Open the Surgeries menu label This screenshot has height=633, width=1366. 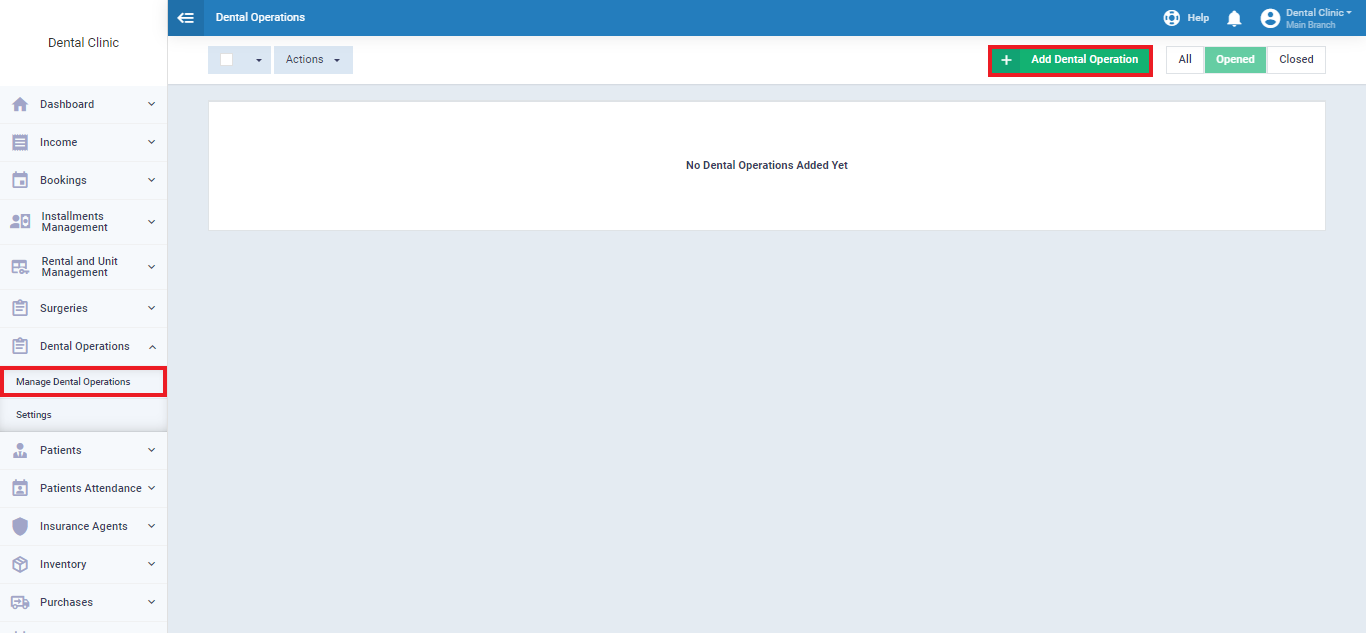(x=64, y=308)
